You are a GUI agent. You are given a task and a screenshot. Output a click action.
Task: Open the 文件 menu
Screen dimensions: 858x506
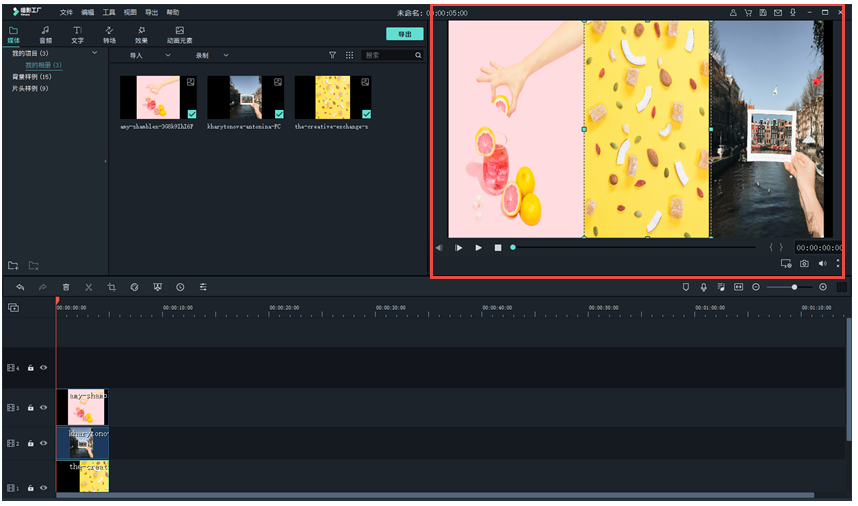click(x=66, y=12)
